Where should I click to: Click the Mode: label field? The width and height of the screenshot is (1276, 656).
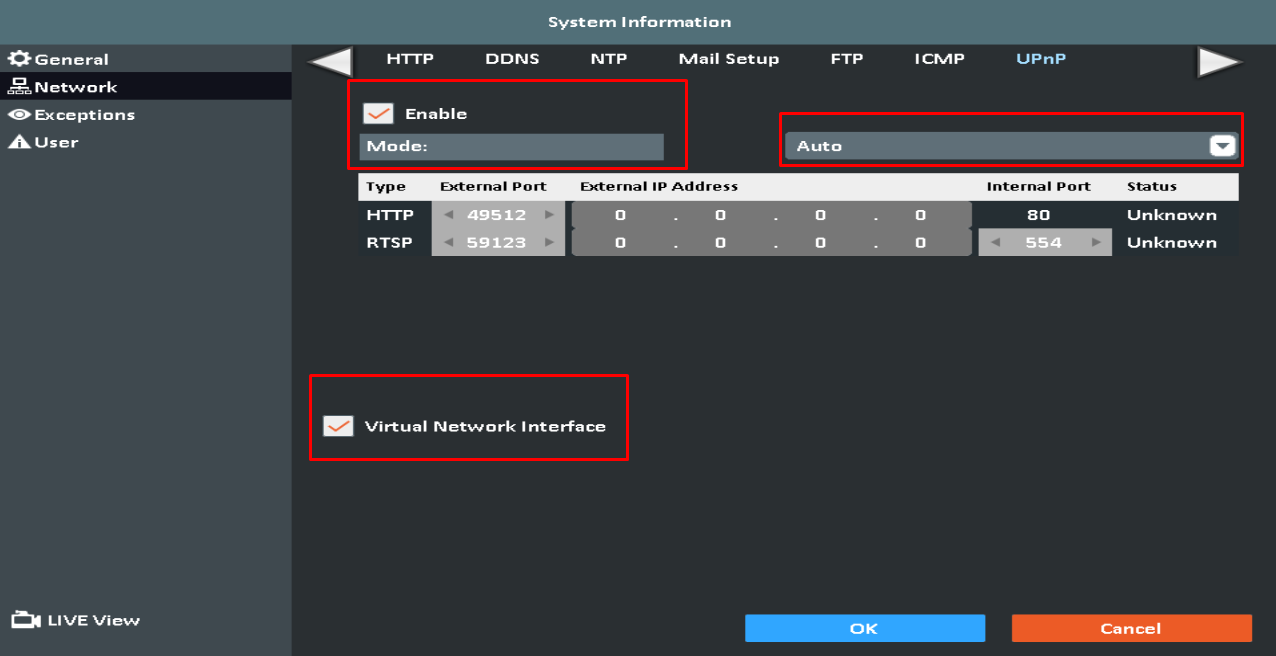[x=511, y=146]
